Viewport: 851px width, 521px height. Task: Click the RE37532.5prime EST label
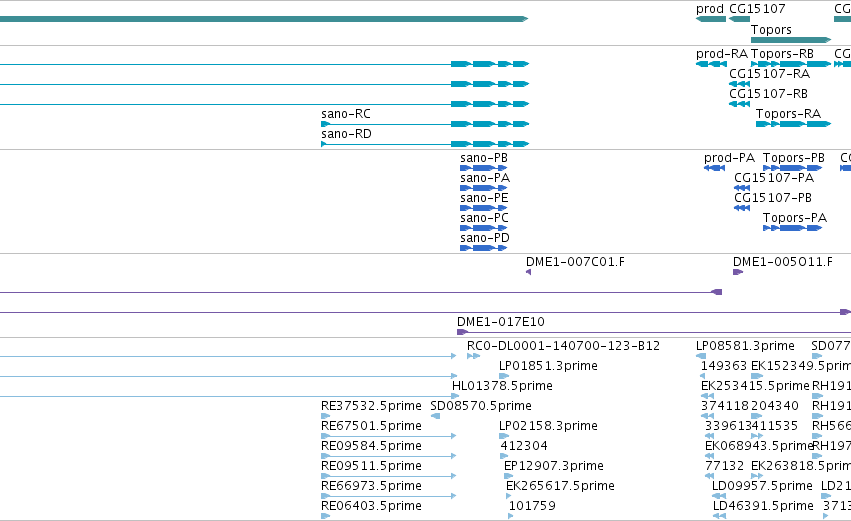[371, 406]
